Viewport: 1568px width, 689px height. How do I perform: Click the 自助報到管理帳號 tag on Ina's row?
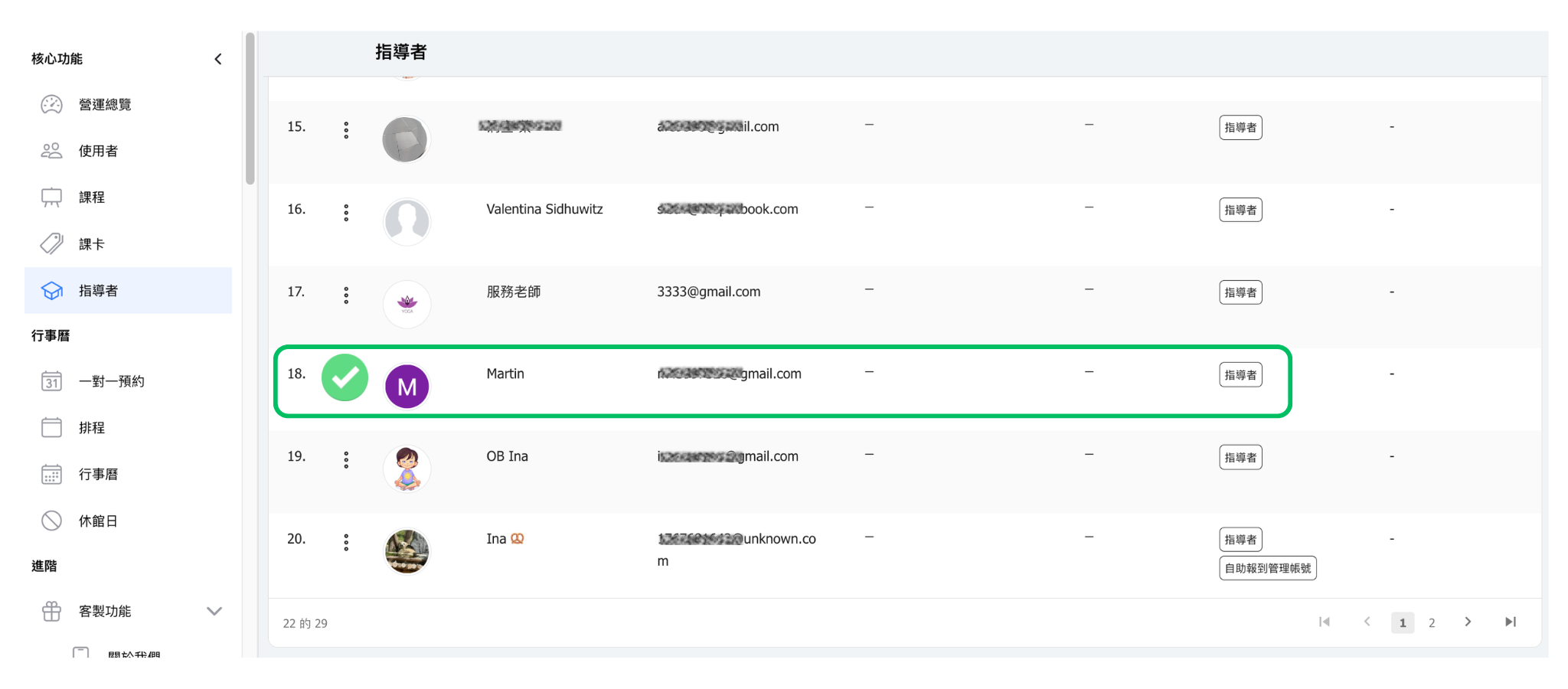click(x=1267, y=568)
